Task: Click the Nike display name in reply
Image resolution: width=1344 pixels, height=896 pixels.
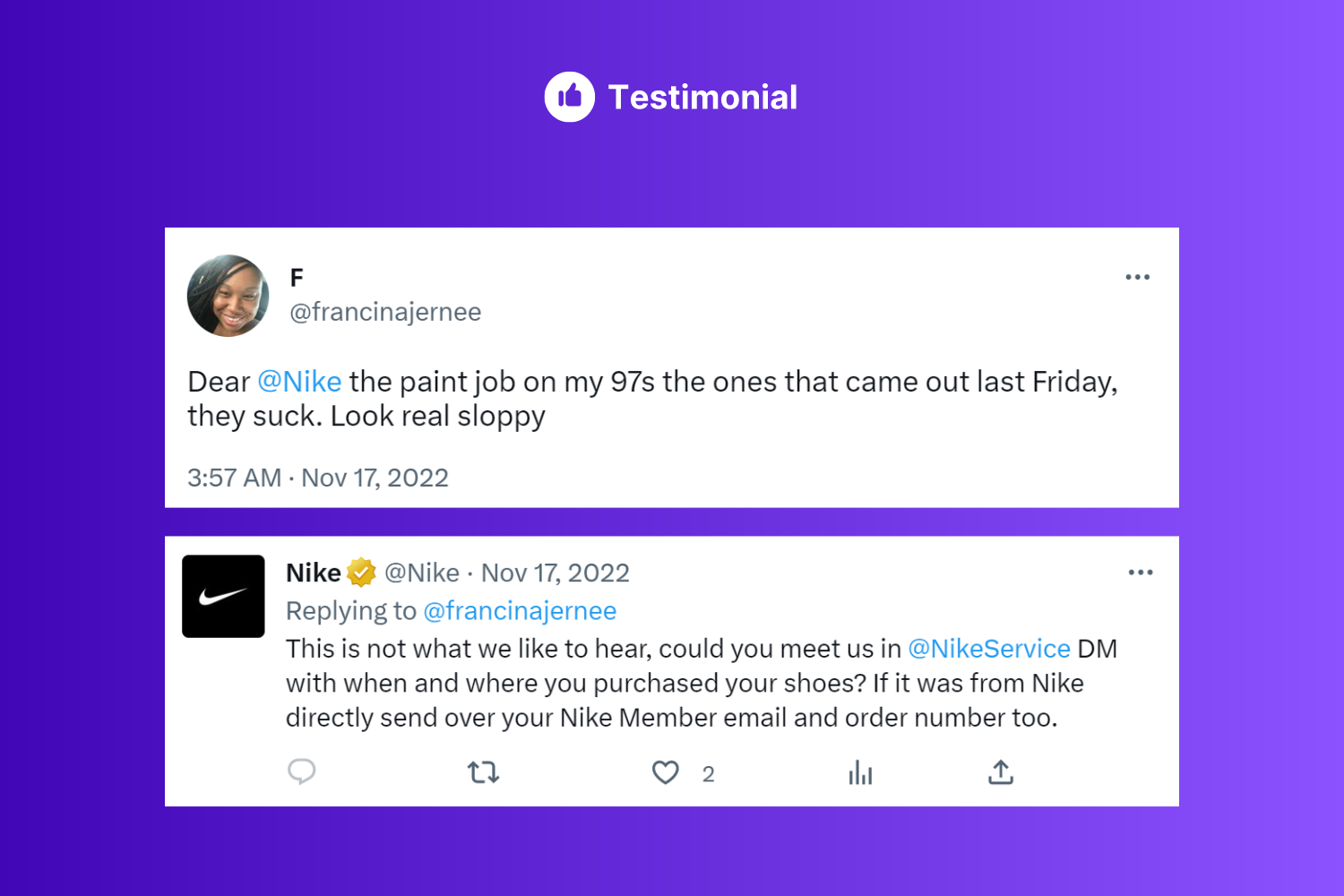Action: pyautogui.click(x=314, y=573)
